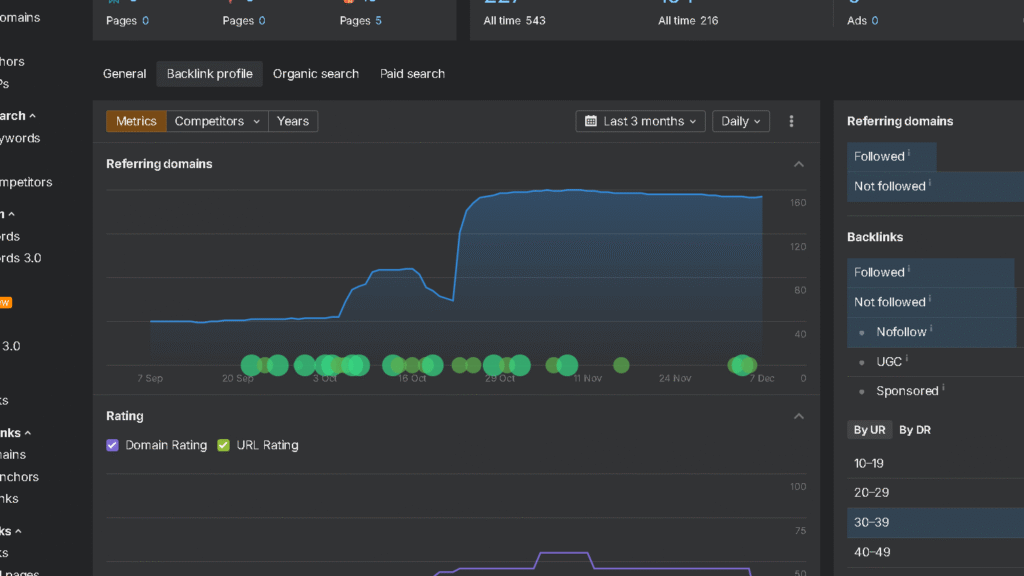Uncheck the URL Rating checkbox
1024x576 pixels.
pos(224,445)
